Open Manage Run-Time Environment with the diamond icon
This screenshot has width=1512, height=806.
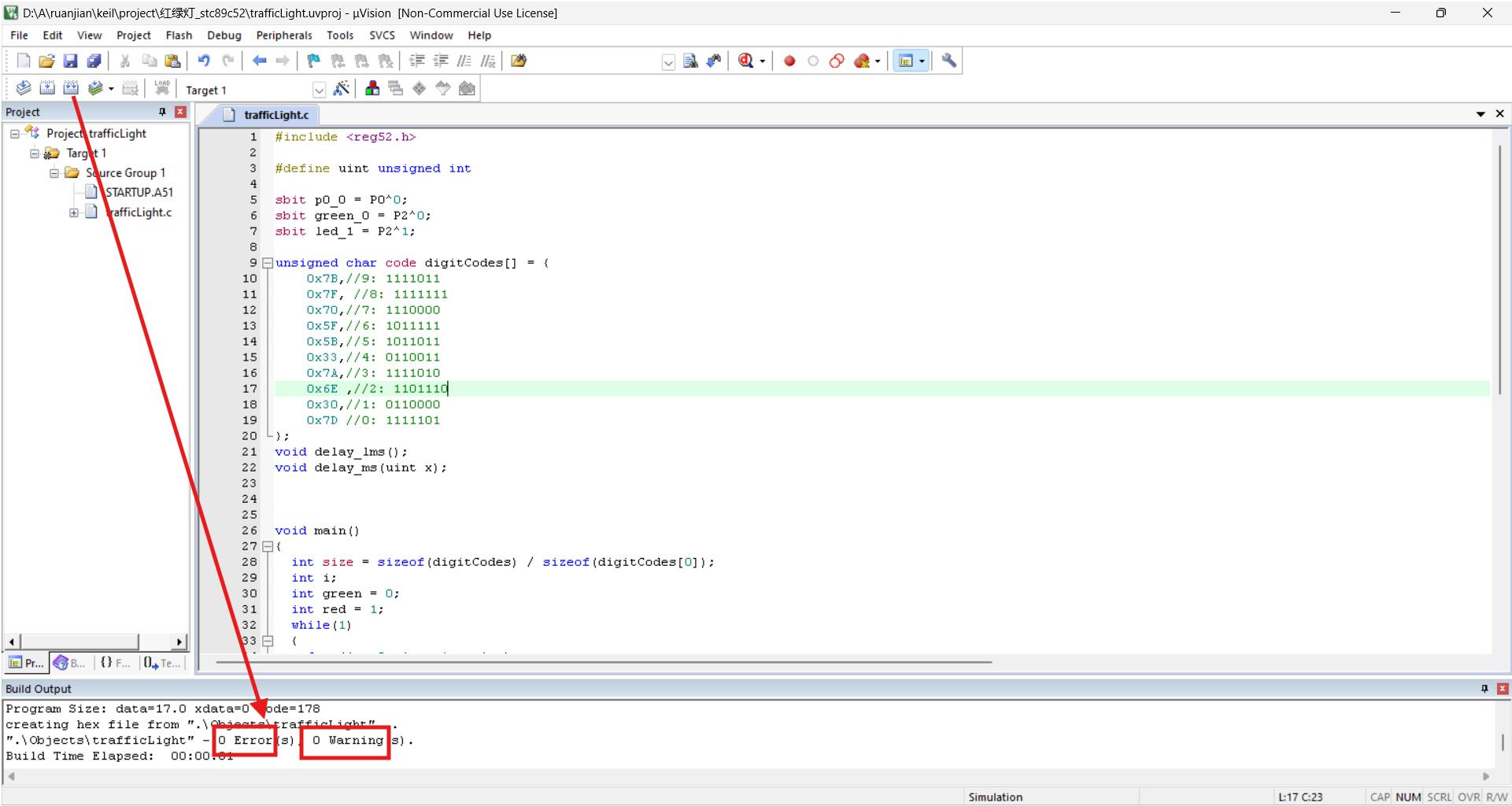420,88
